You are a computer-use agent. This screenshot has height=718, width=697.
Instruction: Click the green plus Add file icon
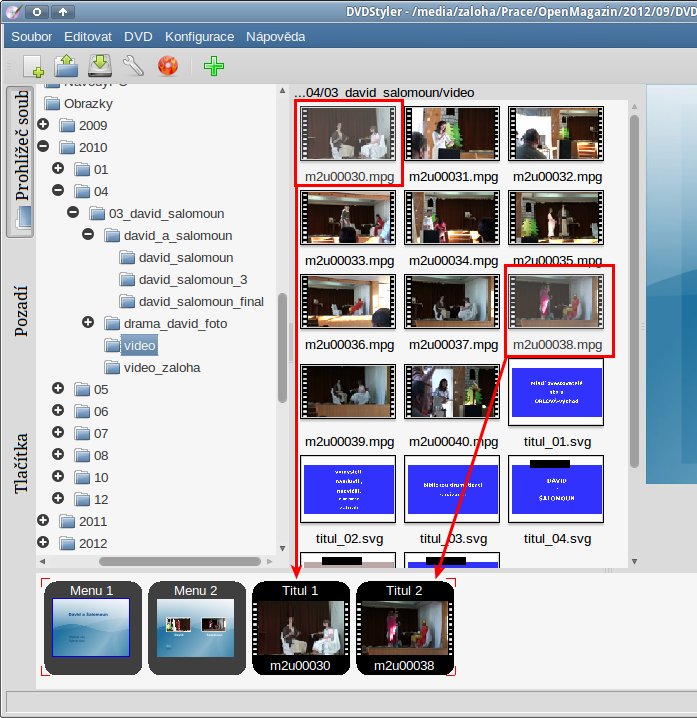click(x=214, y=67)
